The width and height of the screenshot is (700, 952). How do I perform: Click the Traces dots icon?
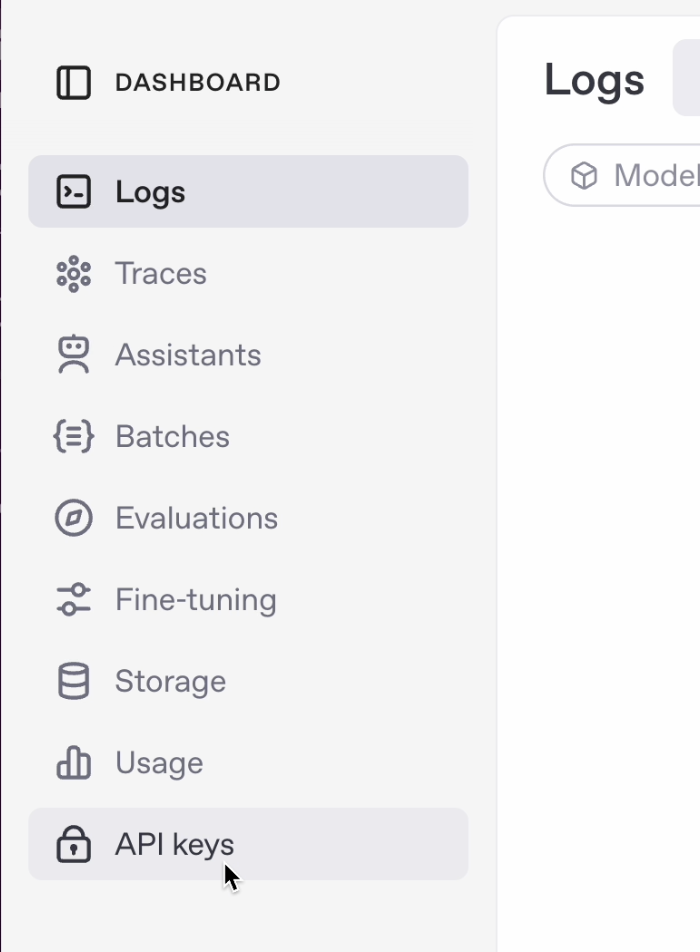(x=73, y=273)
